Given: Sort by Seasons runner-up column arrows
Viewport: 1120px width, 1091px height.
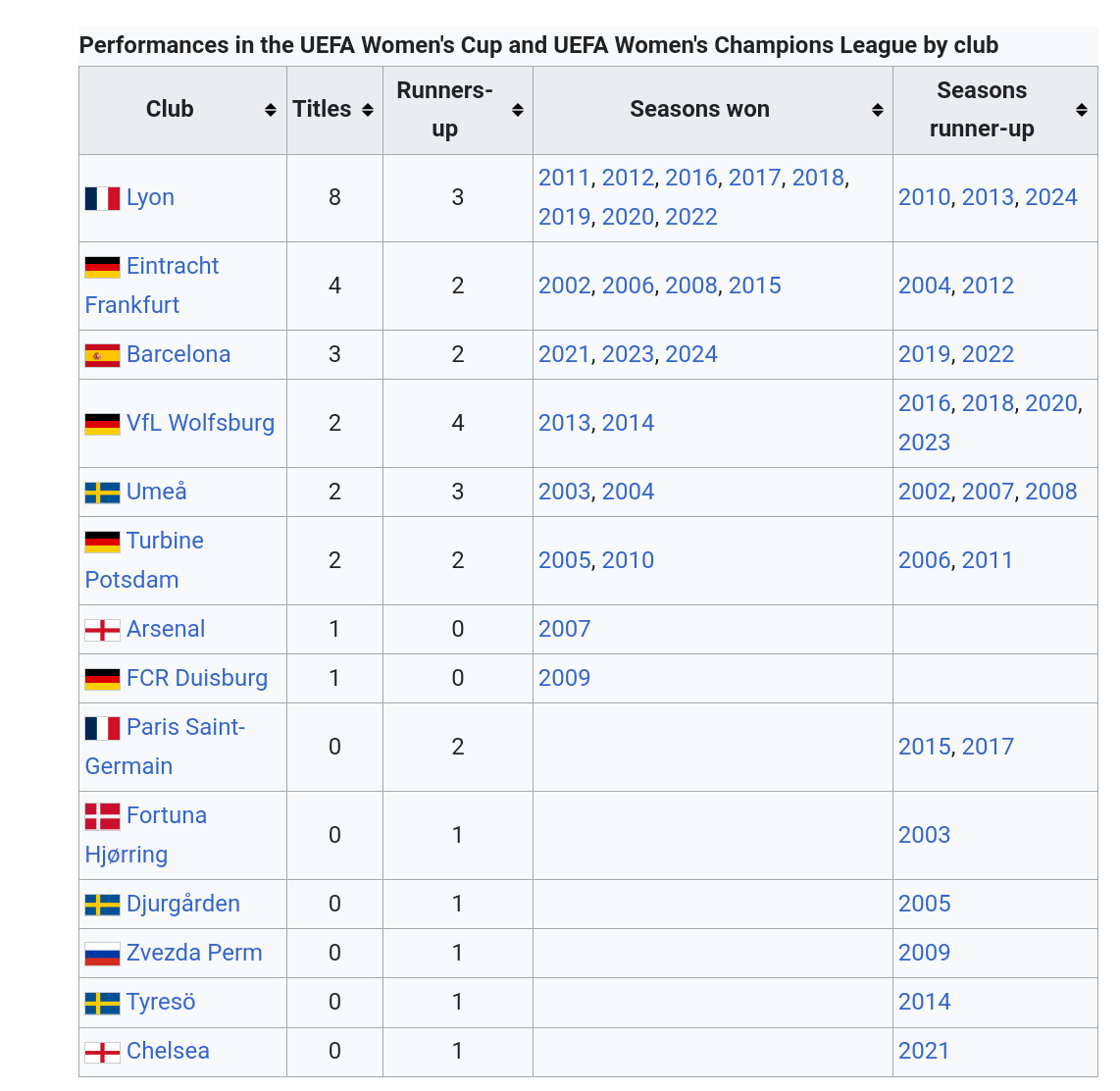Looking at the screenshot, I should click(1082, 110).
